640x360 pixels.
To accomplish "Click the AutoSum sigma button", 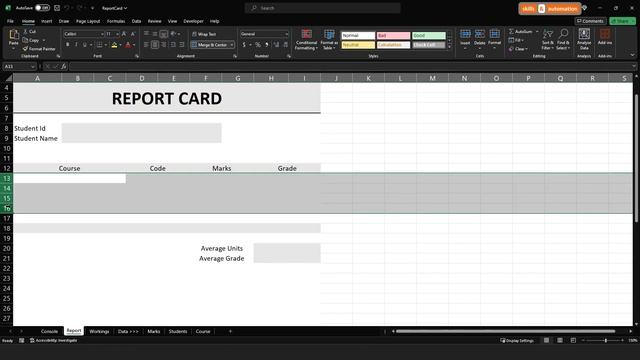I will point(520,31).
